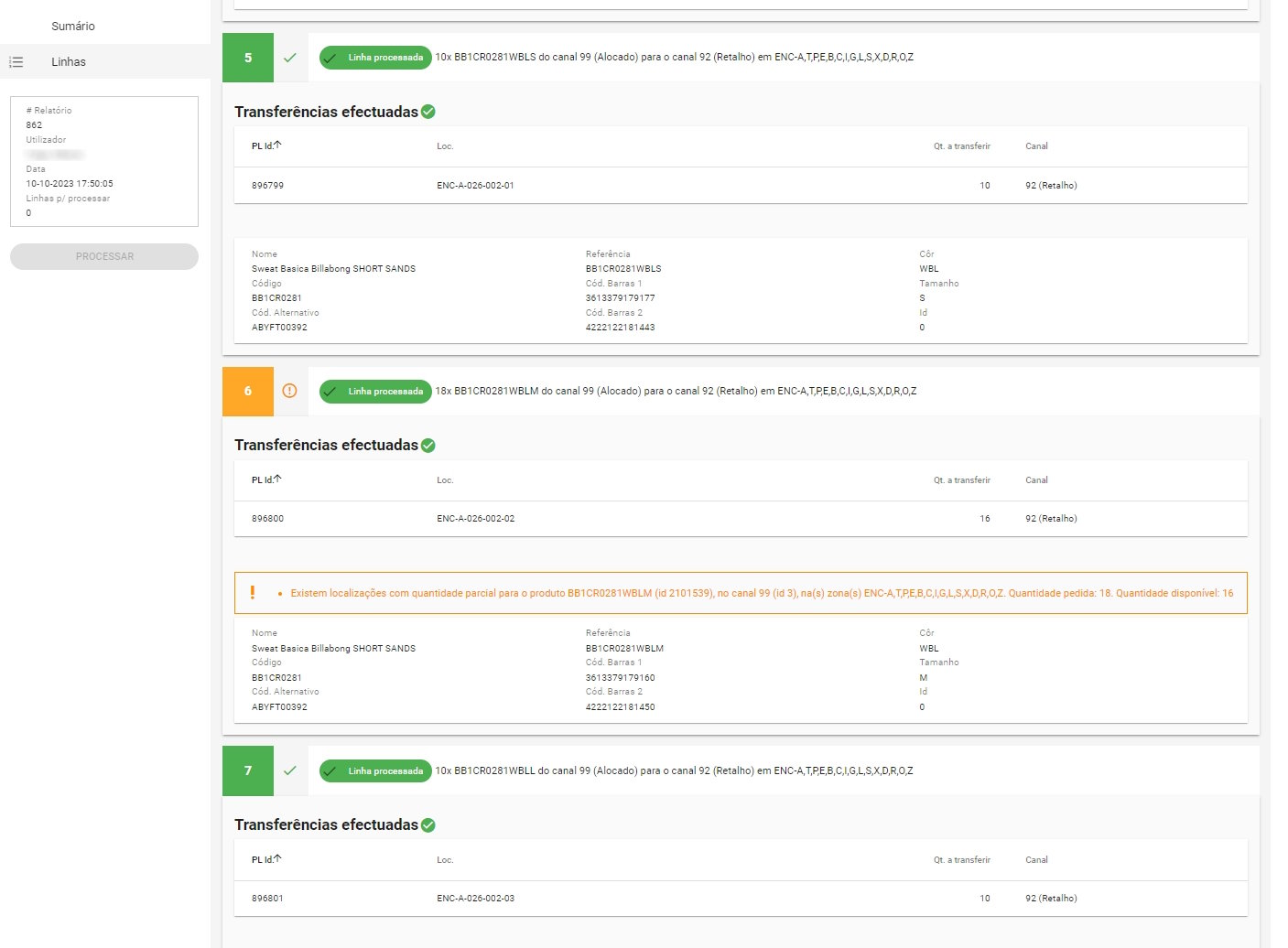Click the success icon after line 7 Transferências efectuadas
Viewport: 1288px width, 948px height.
(x=428, y=825)
